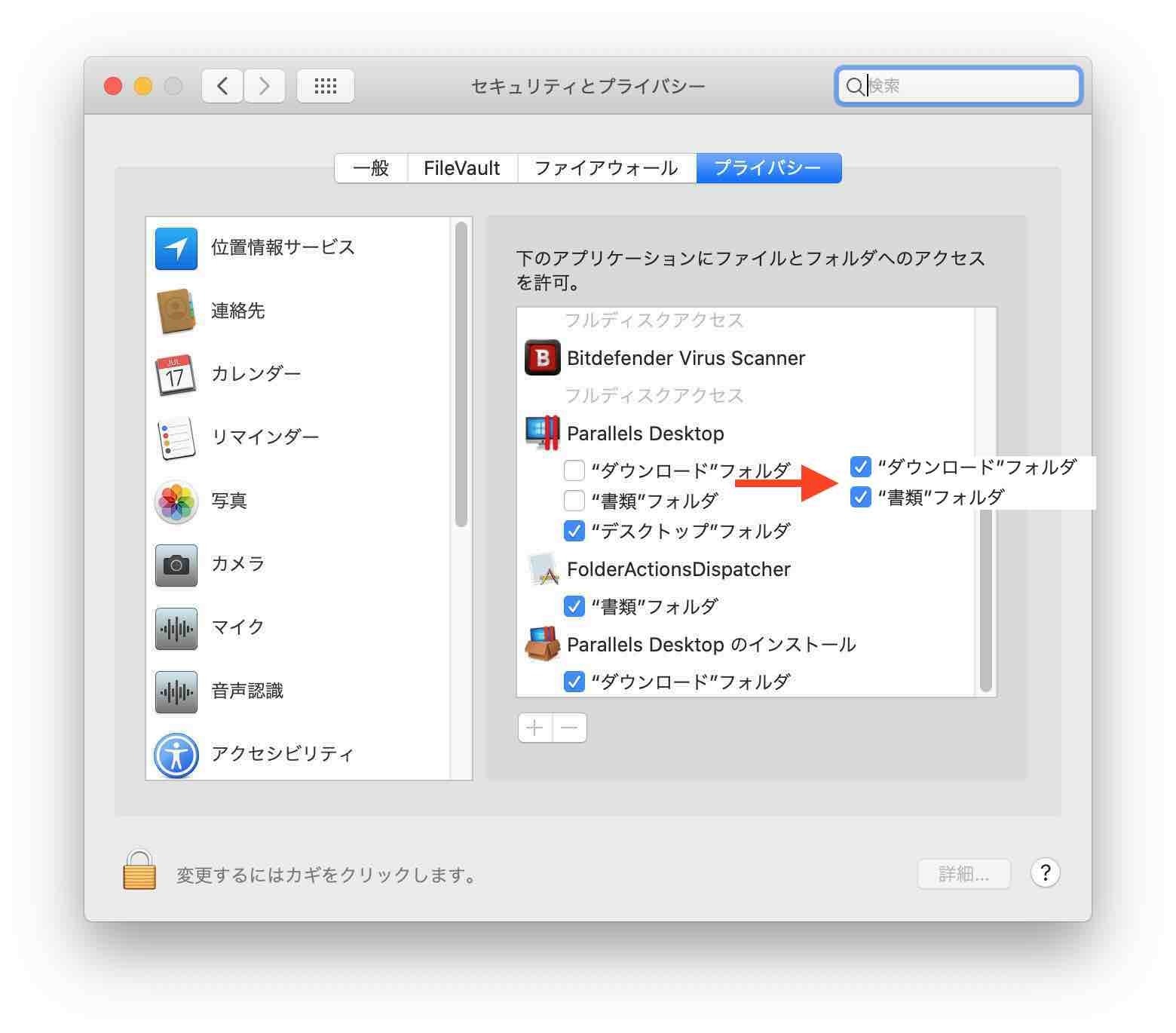Click the 連絡先 label
This screenshot has height=1033, width=1176.
click(238, 311)
